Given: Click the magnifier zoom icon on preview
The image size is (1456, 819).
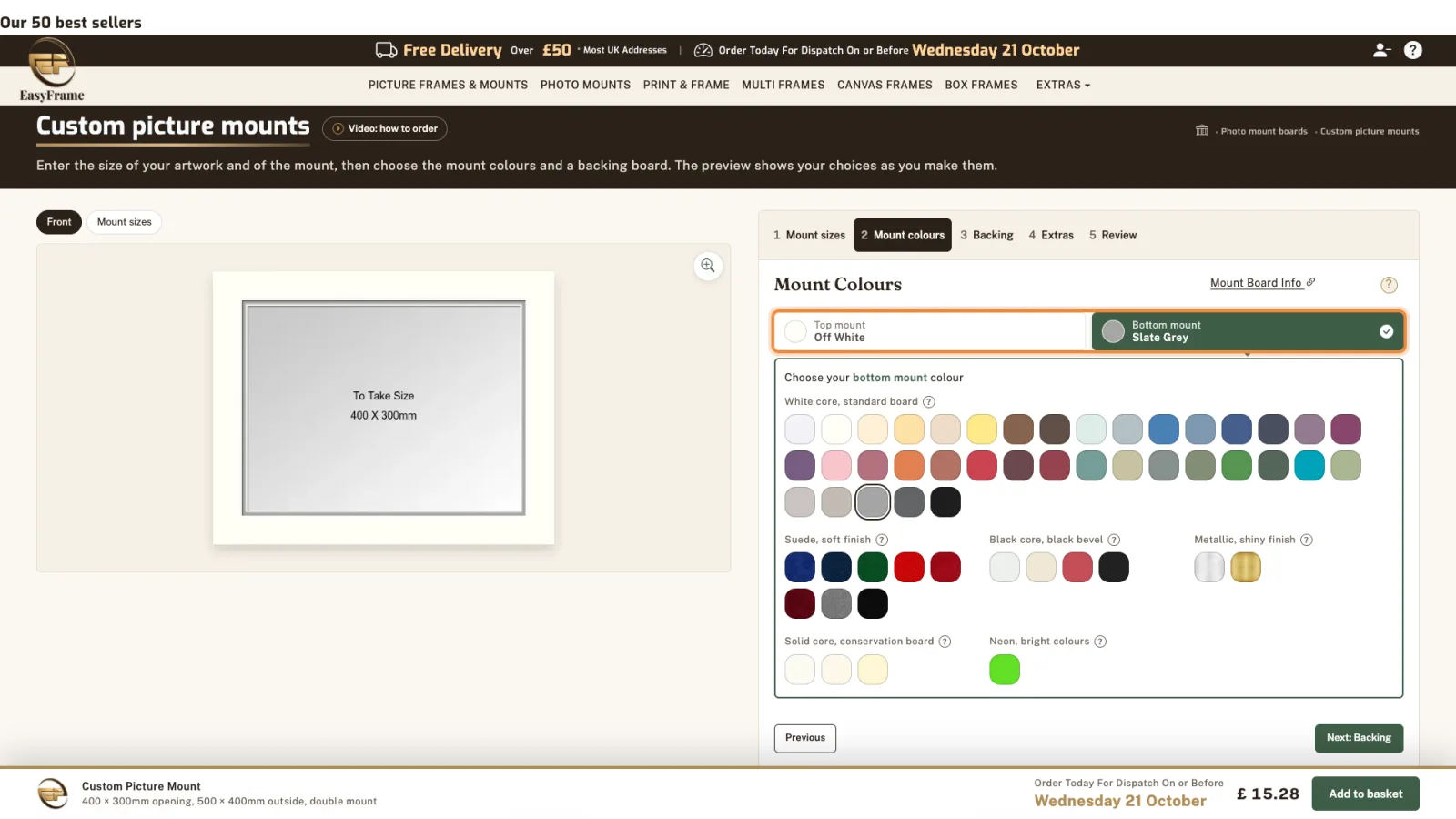Looking at the screenshot, I should (708, 266).
